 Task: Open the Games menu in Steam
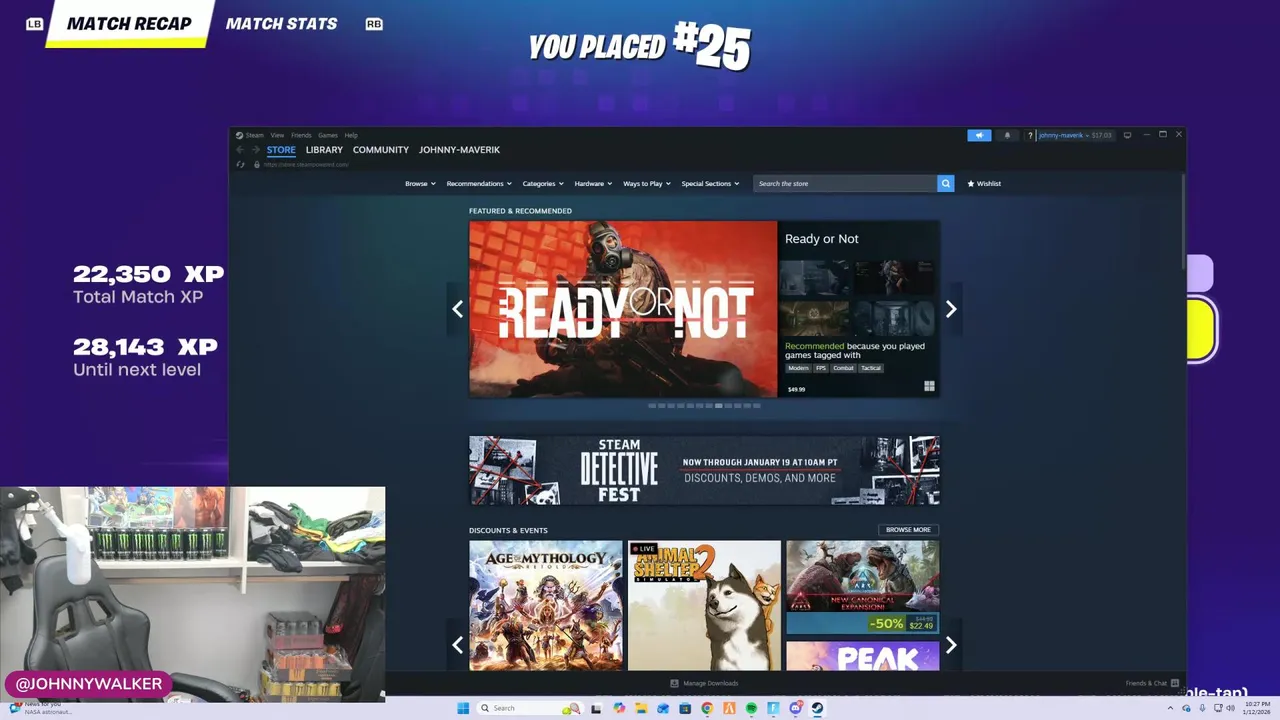click(x=328, y=135)
